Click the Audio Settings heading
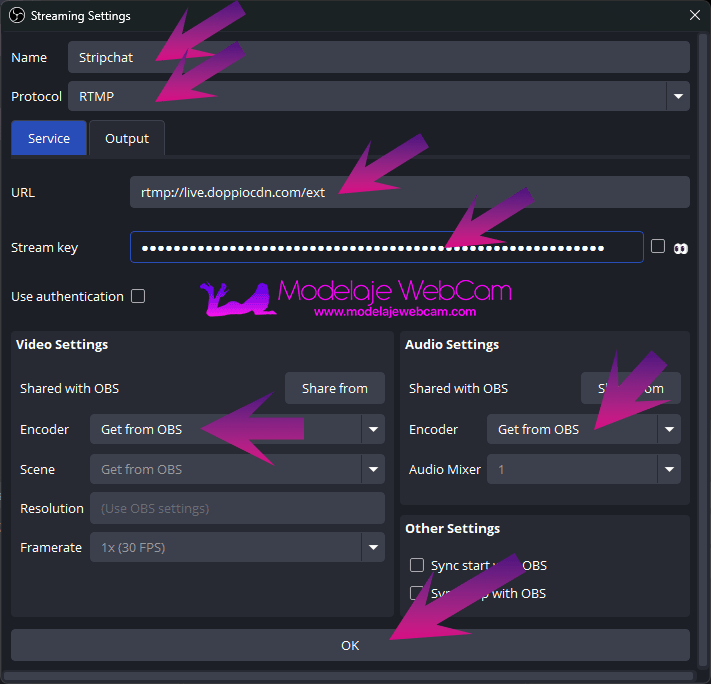The height and width of the screenshot is (684, 711). 452,345
